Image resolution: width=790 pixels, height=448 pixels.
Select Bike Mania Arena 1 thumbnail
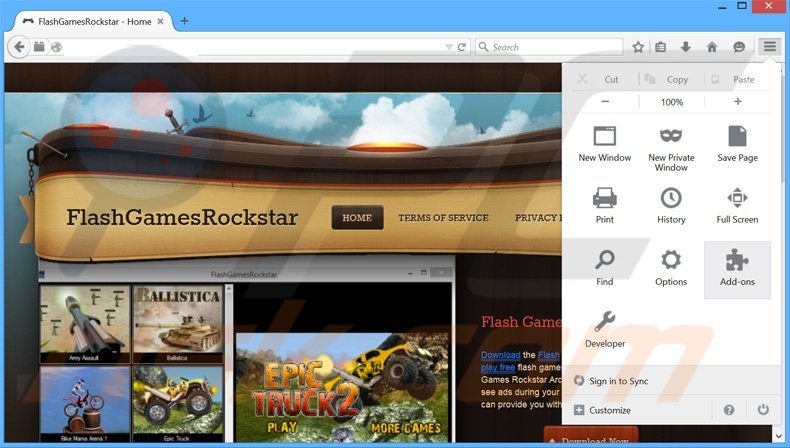coord(85,404)
